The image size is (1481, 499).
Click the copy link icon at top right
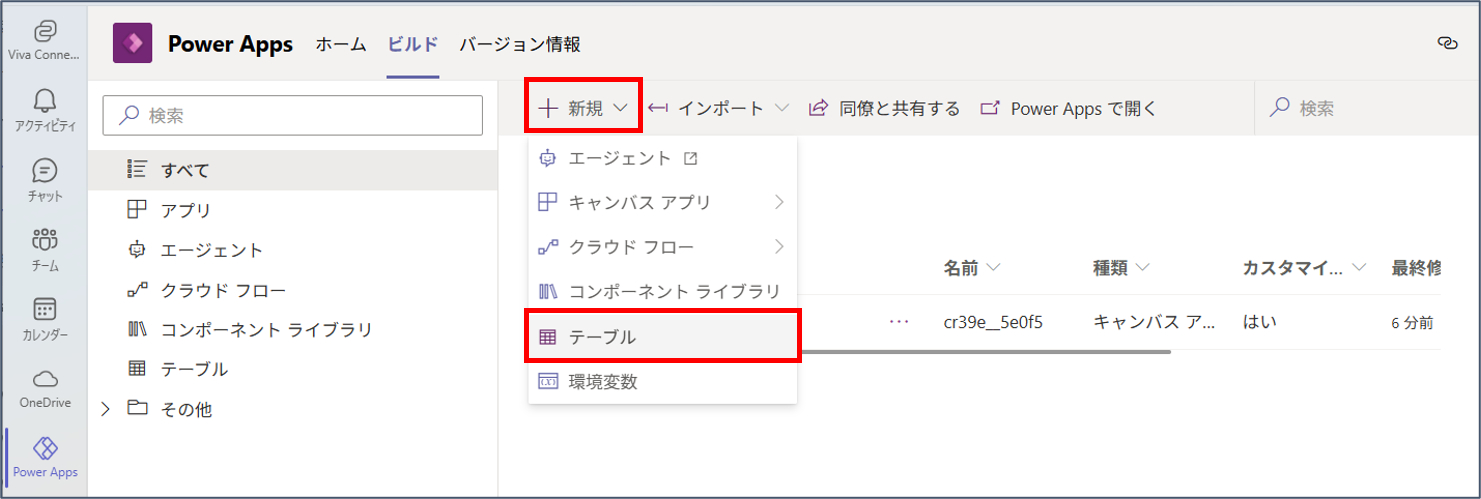pos(1446,42)
